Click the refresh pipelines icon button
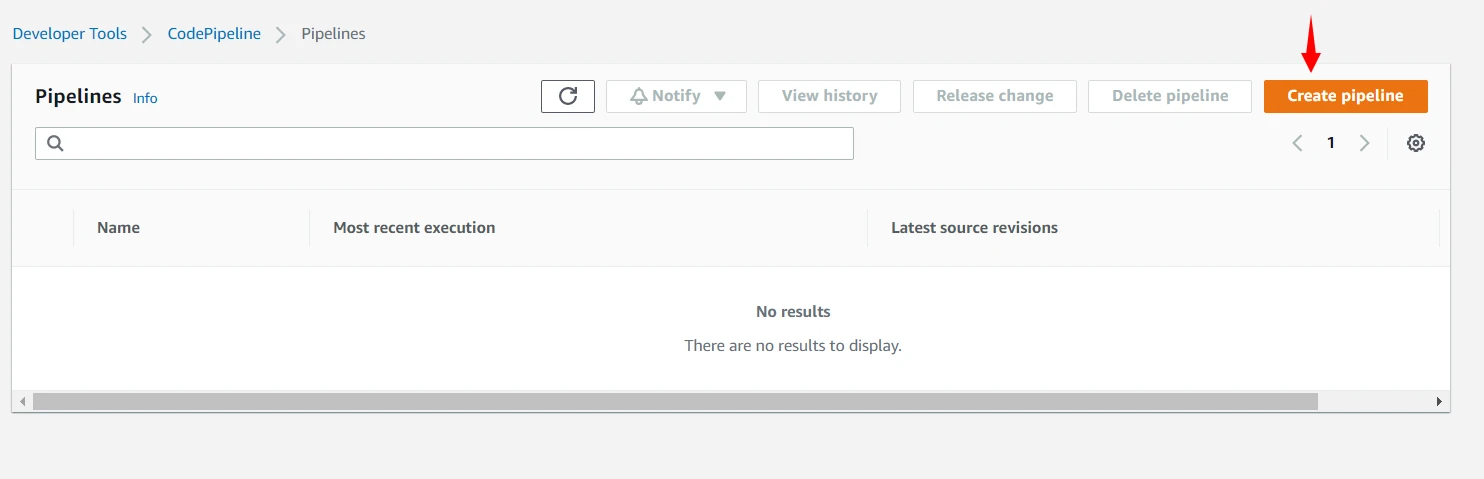The height and width of the screenshot is (479, 1484). coord(568,96)
